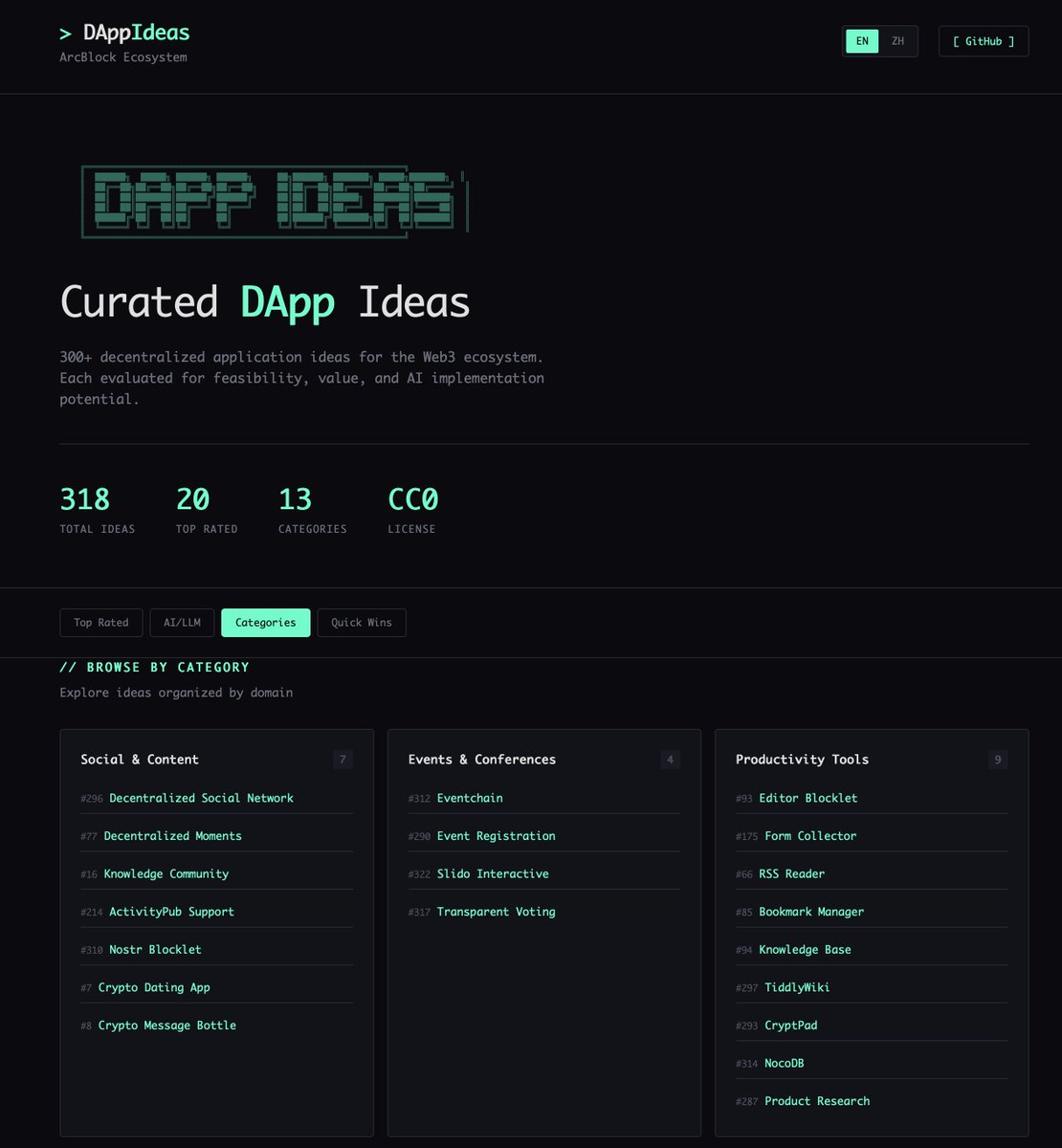The width and height of the screenshot is (1062, 1148).
Task: Click the 20 Top Rated stat
Action: tap(207, 510)
